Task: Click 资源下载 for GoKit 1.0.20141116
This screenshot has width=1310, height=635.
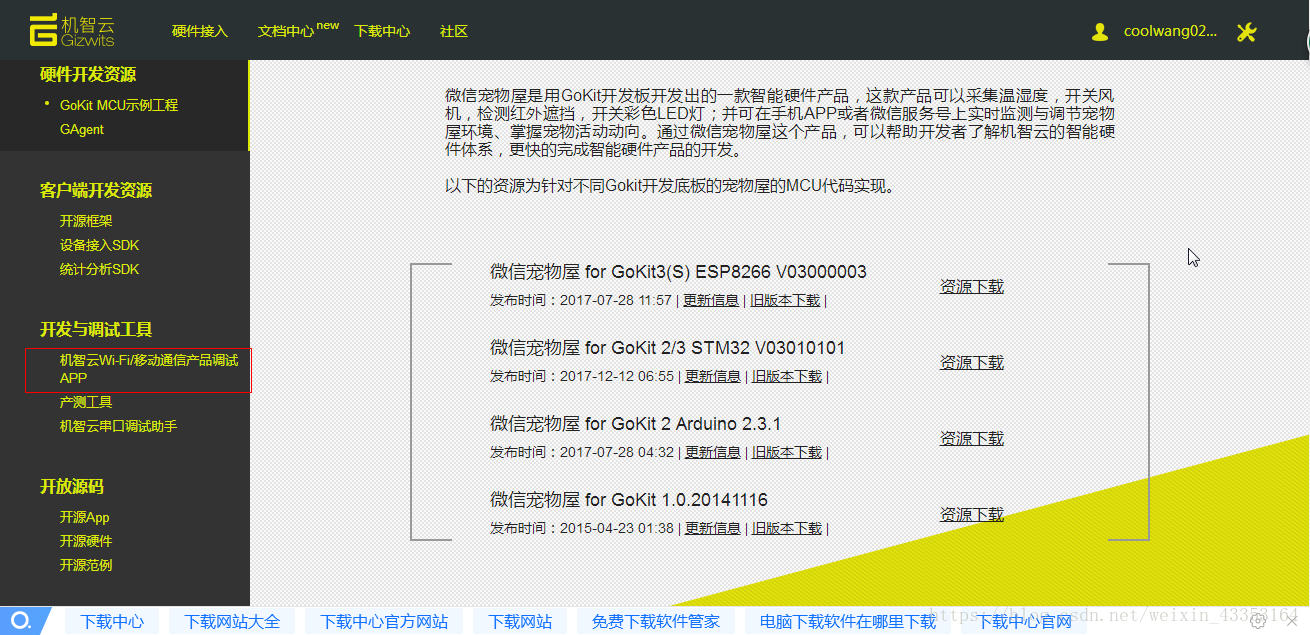Action: (x=971, y=514)
